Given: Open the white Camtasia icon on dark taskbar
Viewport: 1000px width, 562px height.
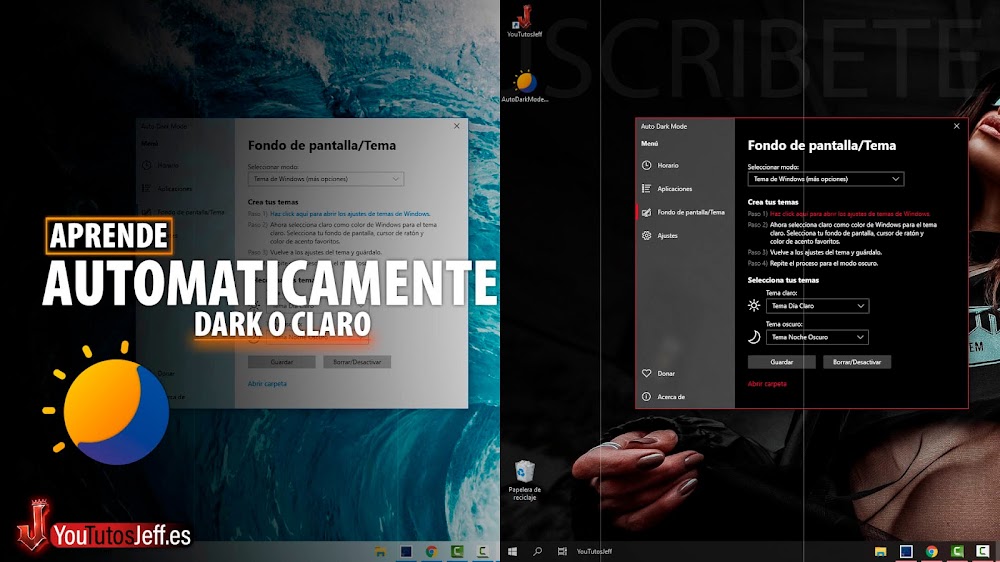Looking at the screenshot, I should 983,551.
